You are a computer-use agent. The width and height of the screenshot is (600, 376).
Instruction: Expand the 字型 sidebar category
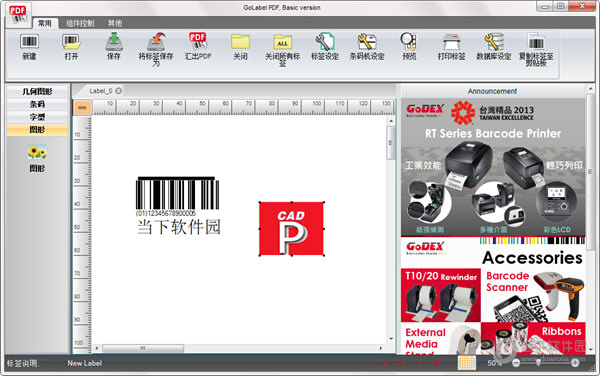tap(37, 117)
